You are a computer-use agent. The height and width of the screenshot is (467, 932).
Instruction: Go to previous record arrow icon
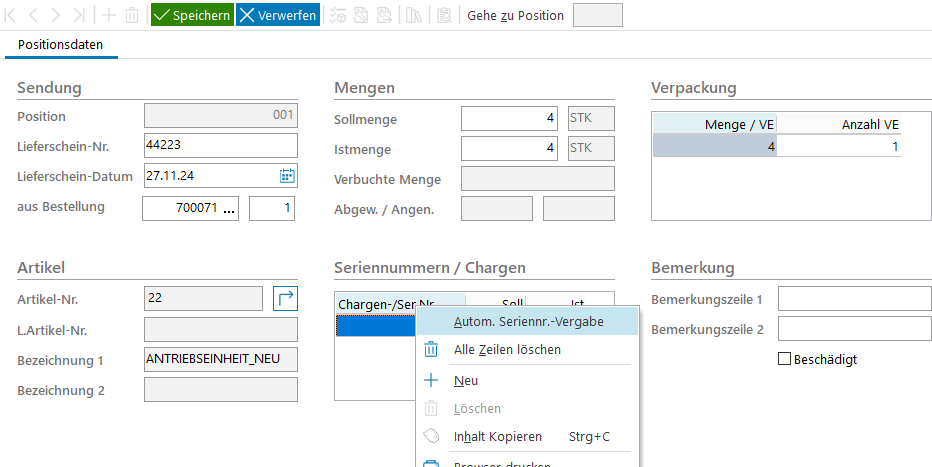click(33, 15)
